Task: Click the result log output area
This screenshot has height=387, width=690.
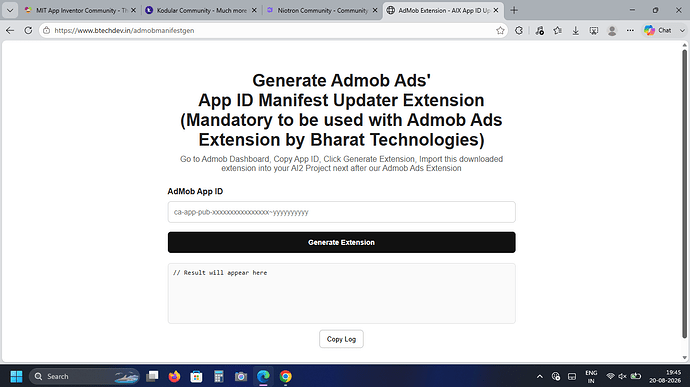Action: tap(341, 293)
